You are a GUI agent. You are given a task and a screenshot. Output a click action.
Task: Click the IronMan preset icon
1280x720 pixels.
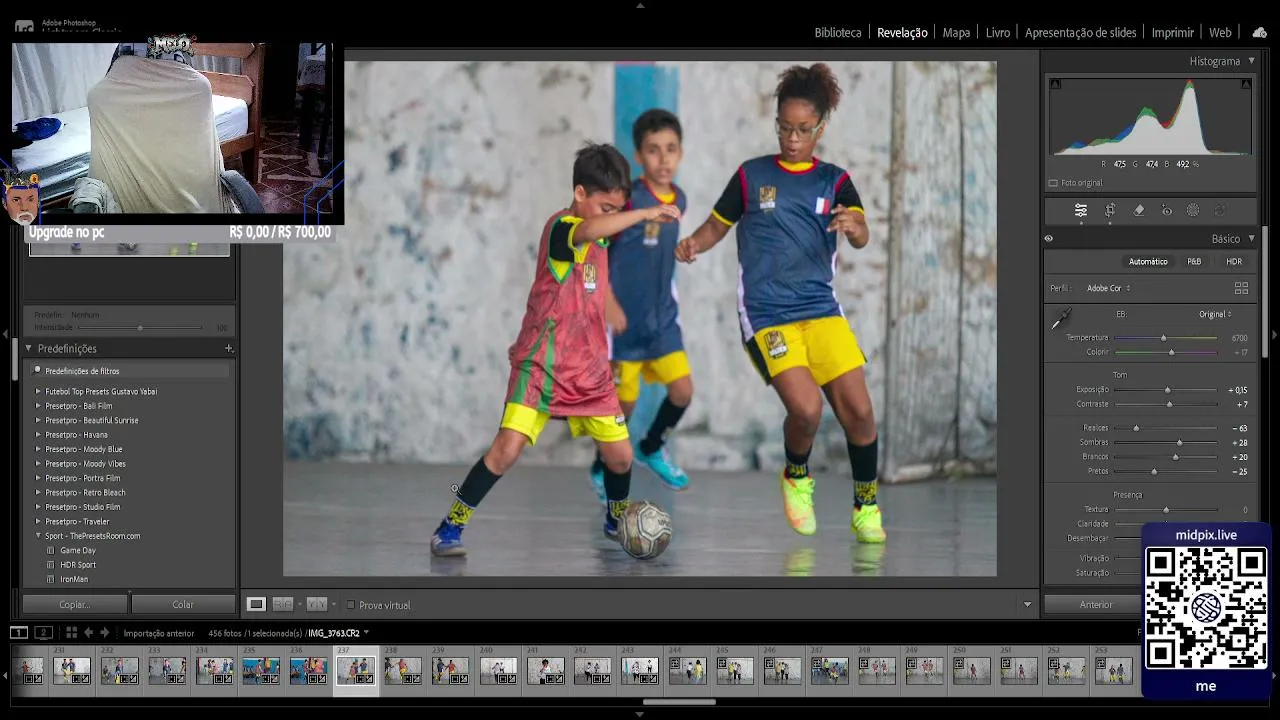point(51,579)
